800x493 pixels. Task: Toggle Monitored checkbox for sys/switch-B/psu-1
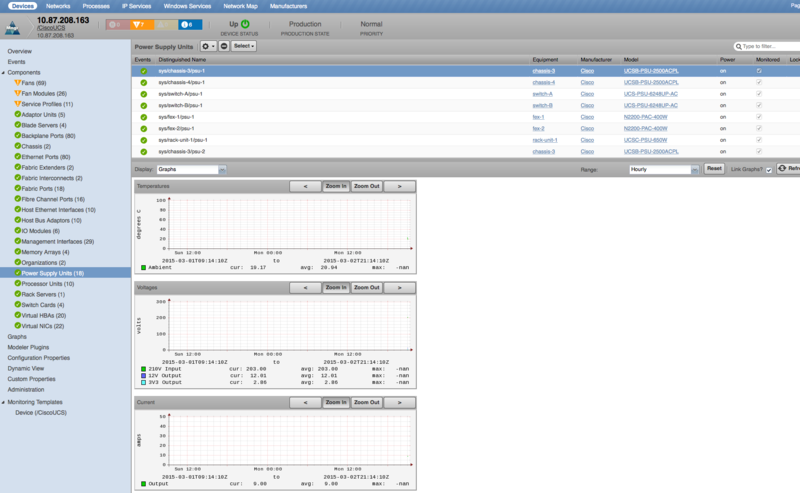[x=759, y=105]
